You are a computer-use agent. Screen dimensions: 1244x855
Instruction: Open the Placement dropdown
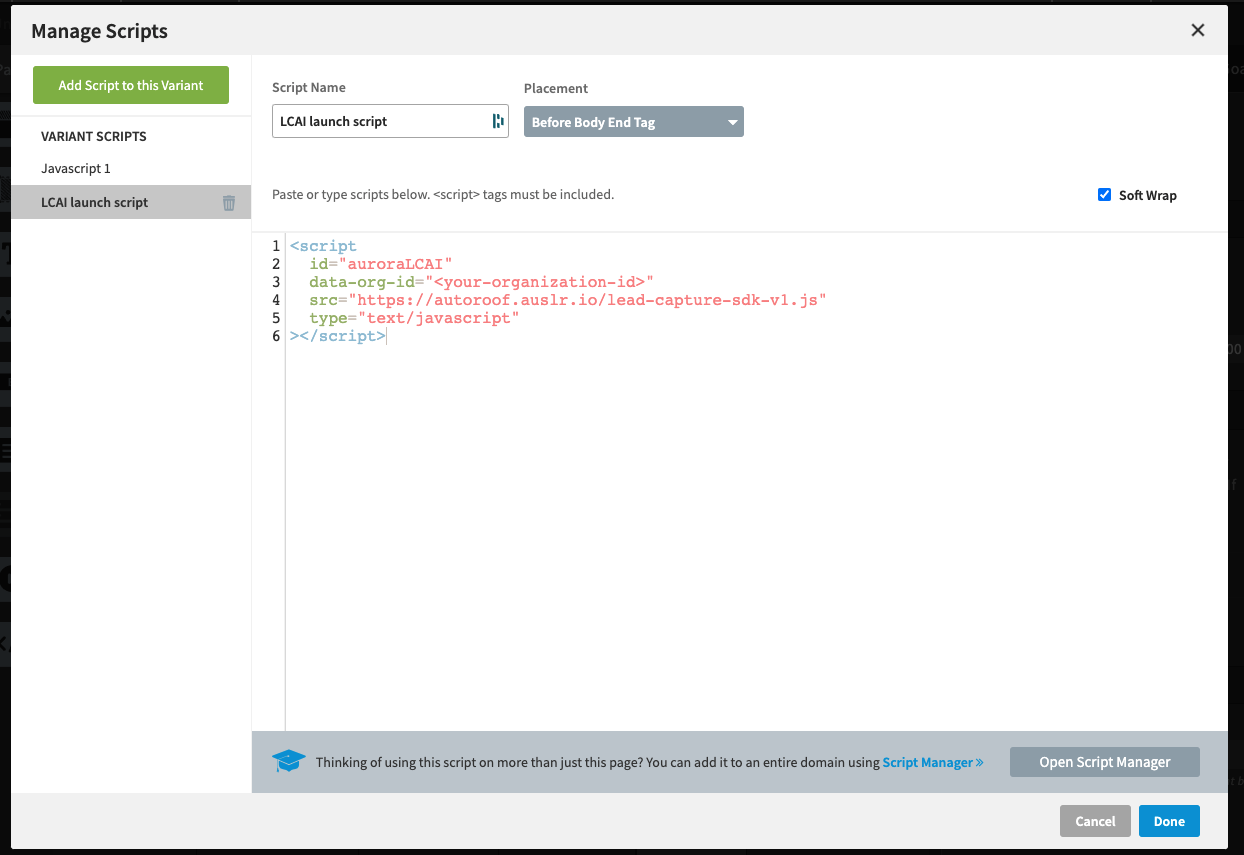point(634,122)
